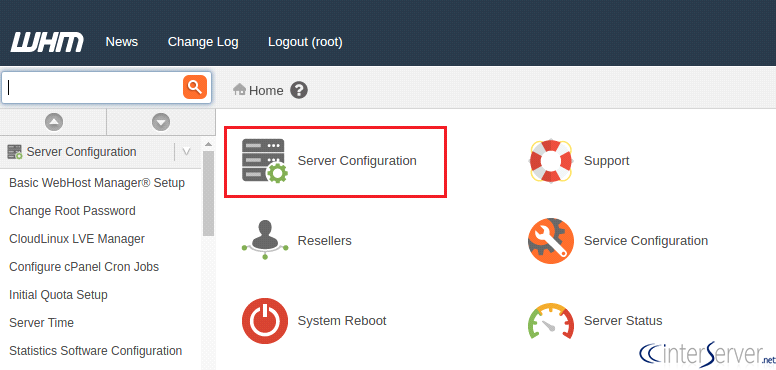This screenshot has height=370, width=776.
Task: Click the Server Configuration server-gear icon
Action: tap(265, 161)
